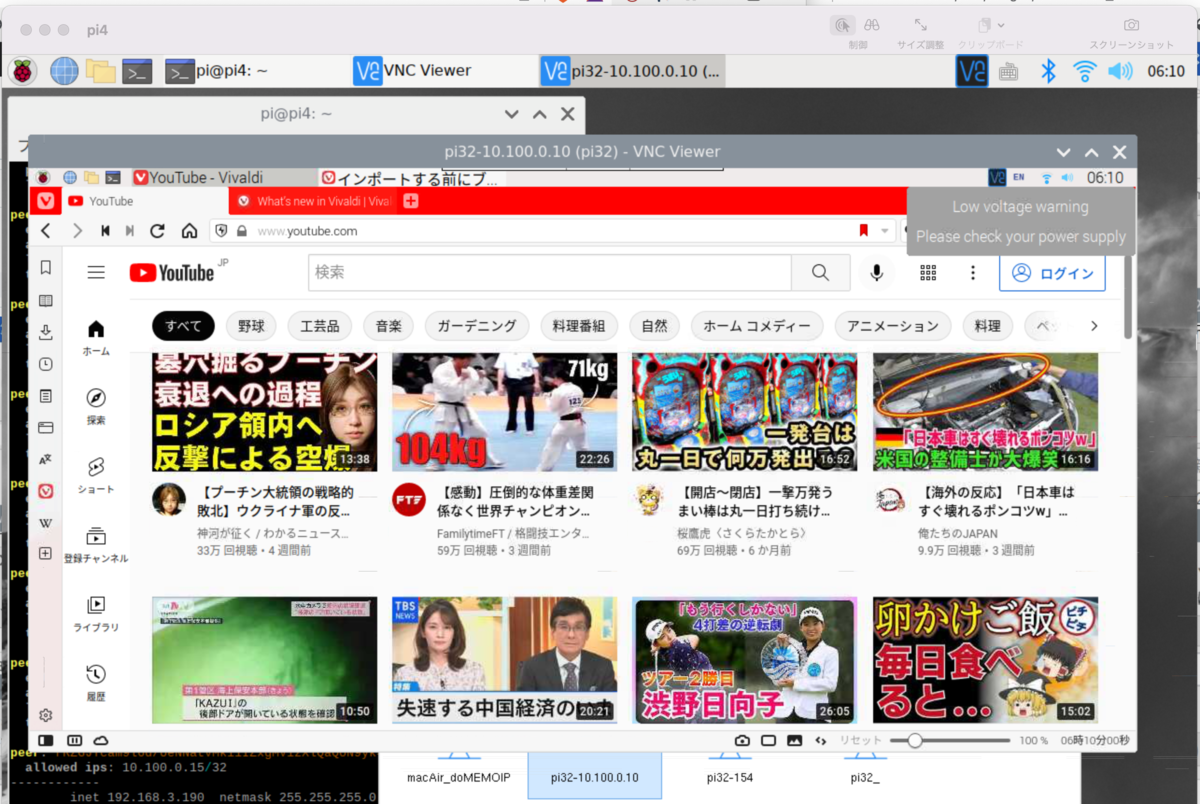1200x804 pixels.
Task: Open the 渋野日向子 golf video thumbnail
Action: 745,660
